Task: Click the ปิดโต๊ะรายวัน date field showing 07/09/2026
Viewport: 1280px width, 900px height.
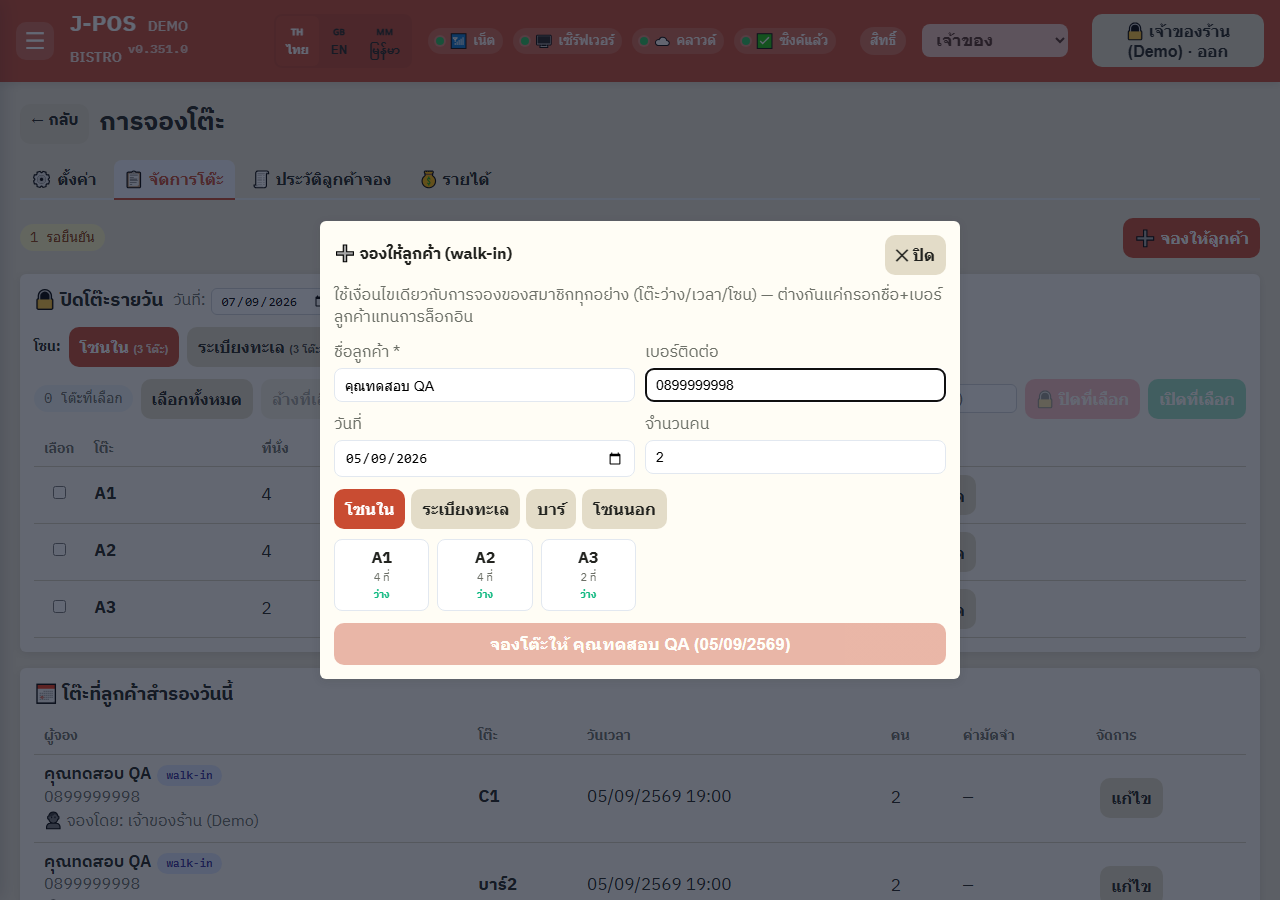Action: pos(266,301)
